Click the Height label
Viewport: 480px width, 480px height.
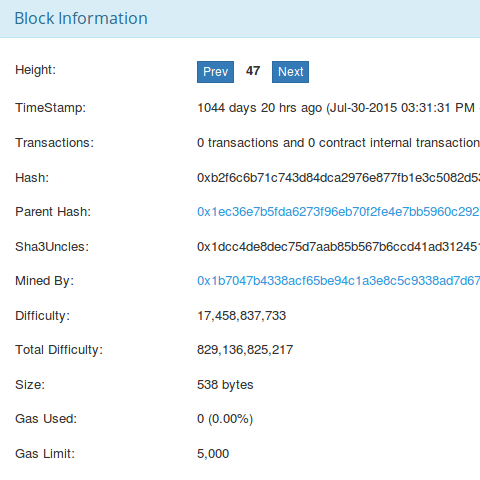(x=35, y=70)
